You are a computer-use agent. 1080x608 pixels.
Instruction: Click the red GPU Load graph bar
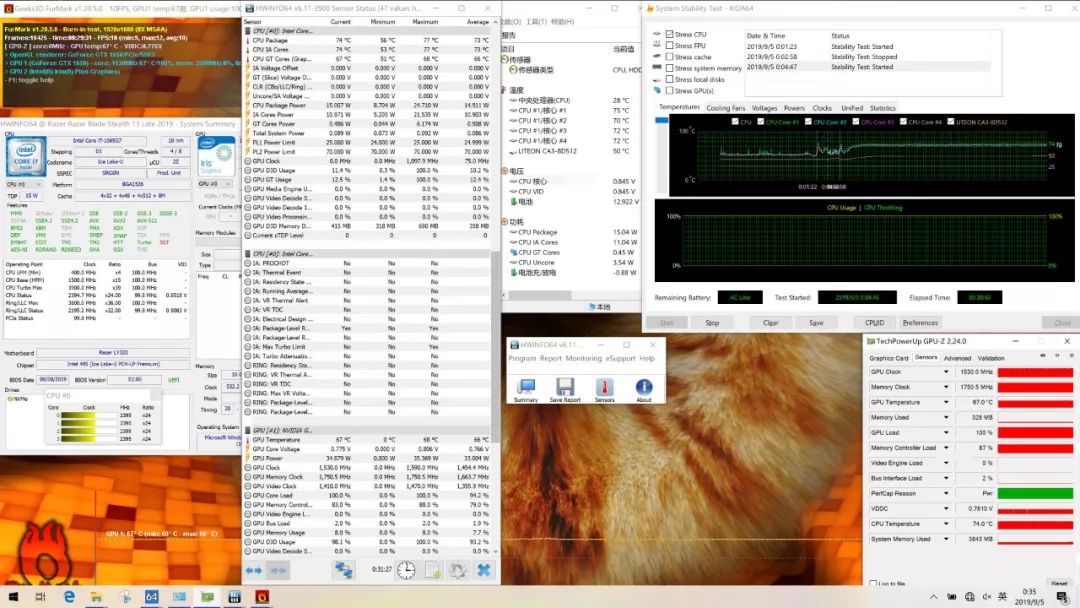click(x=1035, y=432)
